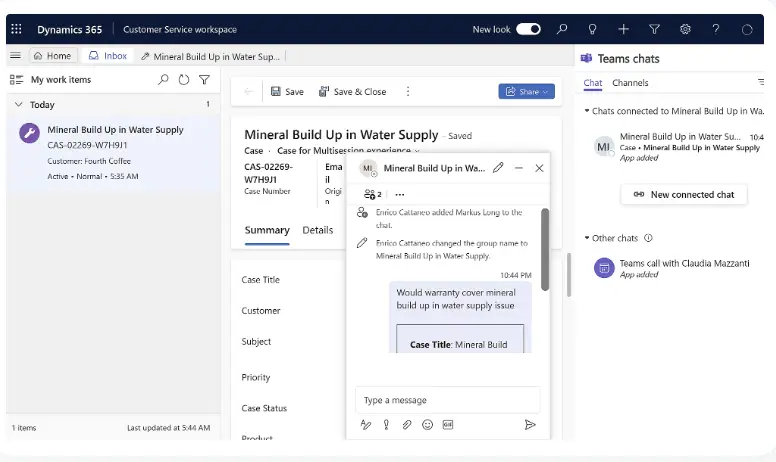Refresh the My work items list
Image resolution: width=776 pixels, height=462 pixels.
click(x=184, y=80)
